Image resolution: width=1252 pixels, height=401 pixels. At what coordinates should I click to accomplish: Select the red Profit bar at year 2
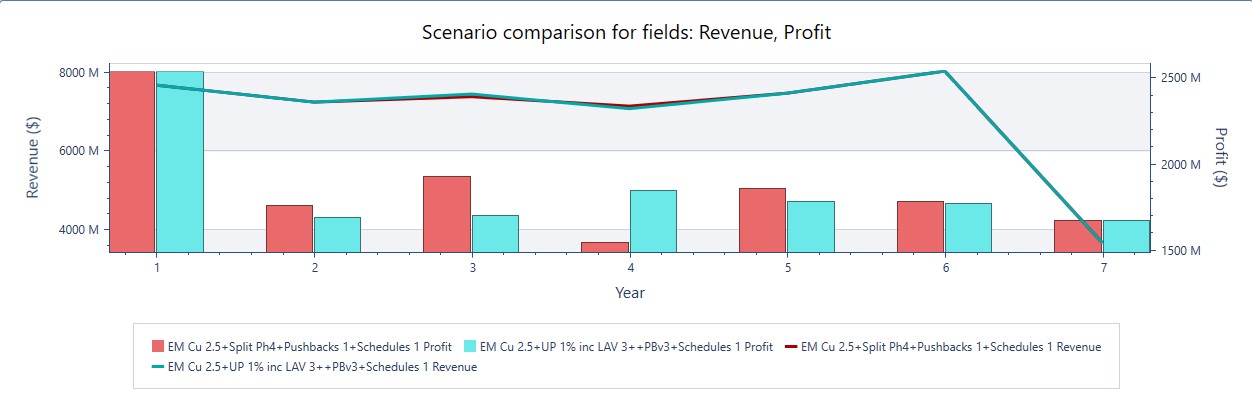(x=289, y=228)
